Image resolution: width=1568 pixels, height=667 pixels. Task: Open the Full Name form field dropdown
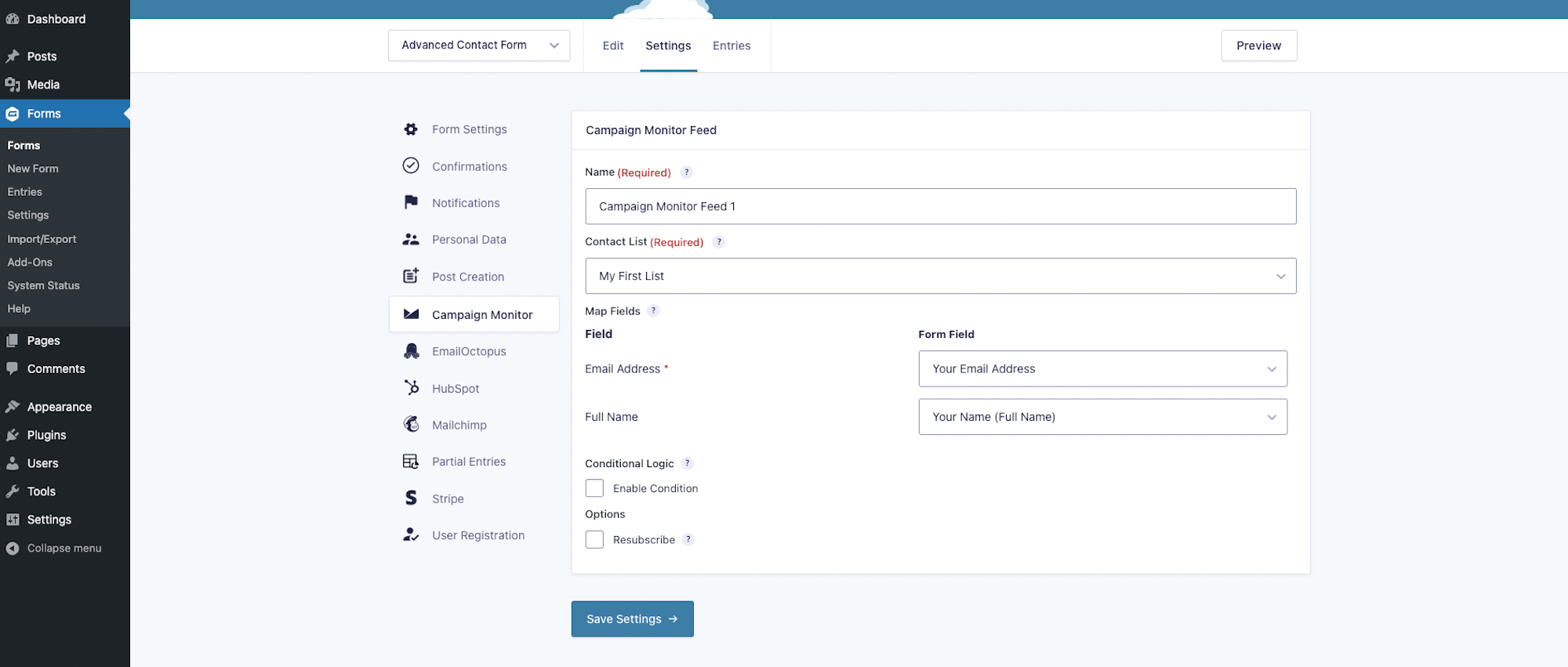1102,417
